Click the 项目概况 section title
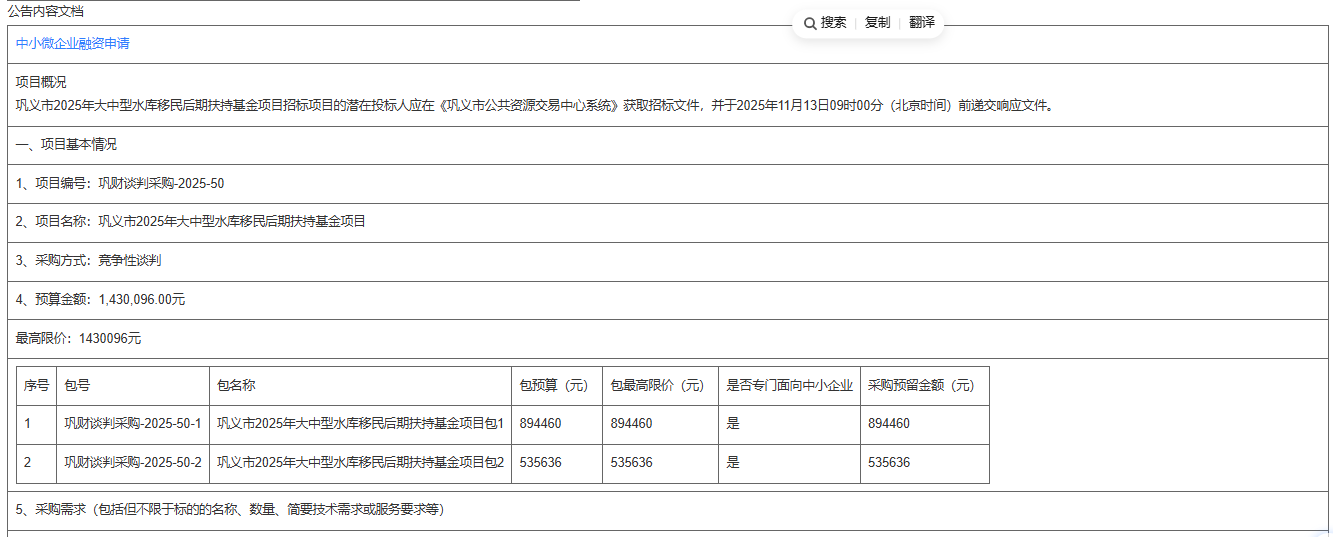This screenshot has height=537, width=1333. [x=41, y=82]
